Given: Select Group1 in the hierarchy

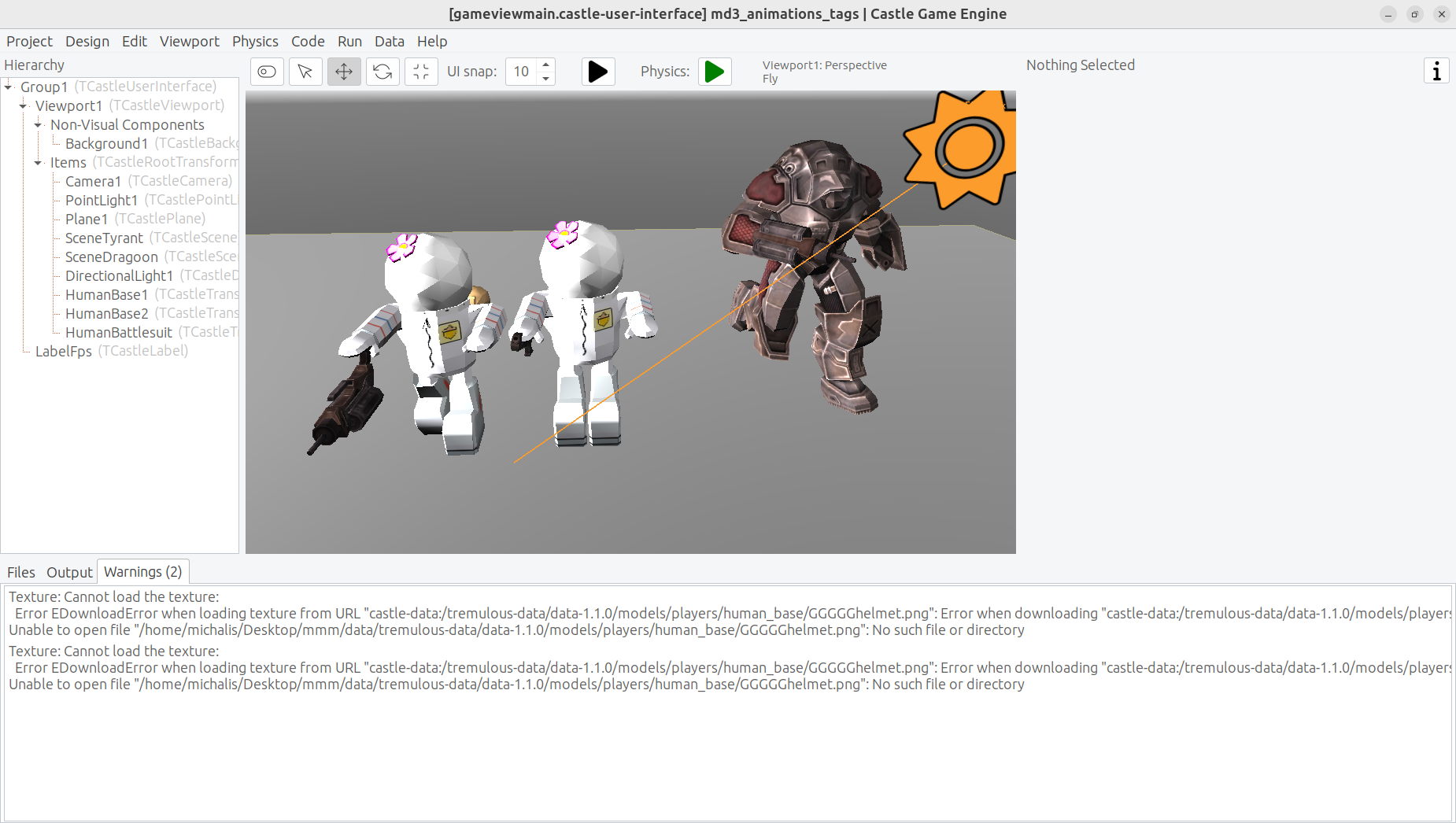Looking at the screenshot, I should [x=44, y=87].
